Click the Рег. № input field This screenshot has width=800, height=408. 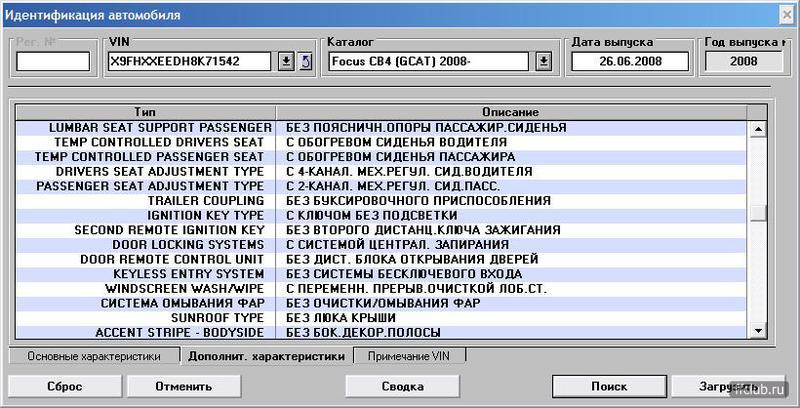click(53, 62)
